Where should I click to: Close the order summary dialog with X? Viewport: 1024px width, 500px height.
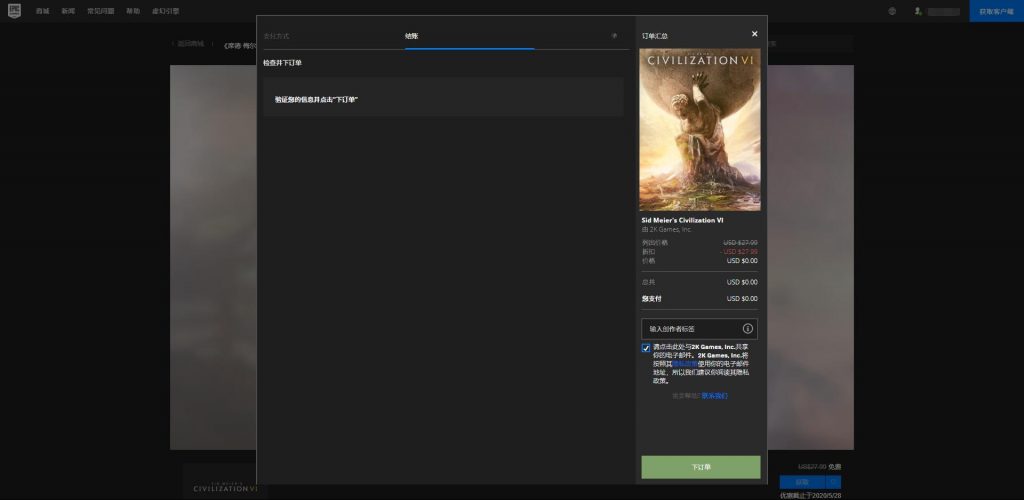754,34
